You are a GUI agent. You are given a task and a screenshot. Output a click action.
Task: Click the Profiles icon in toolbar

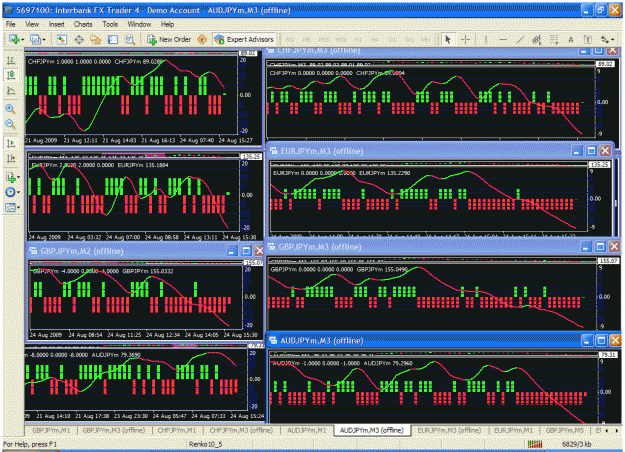tap(35, 39)
